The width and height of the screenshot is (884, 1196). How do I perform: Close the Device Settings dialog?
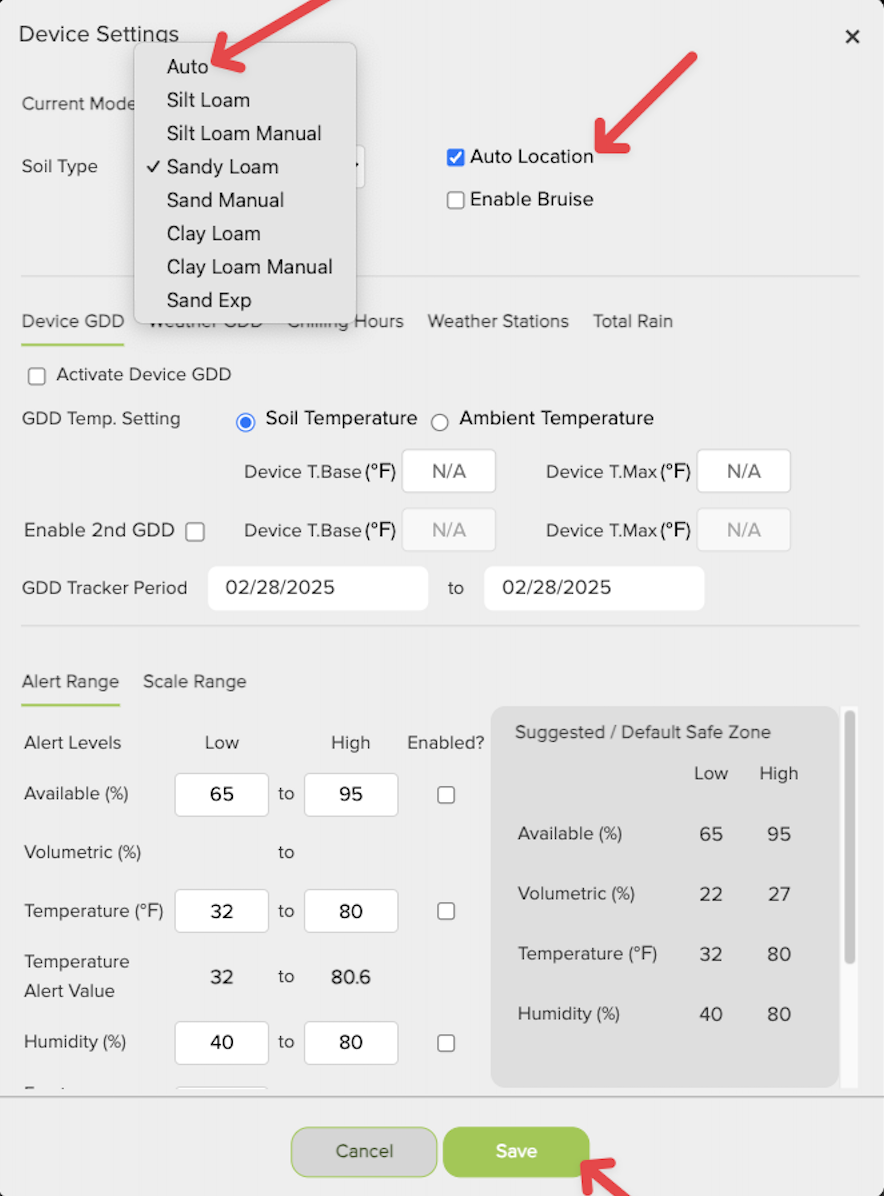[x=852, y=36]
